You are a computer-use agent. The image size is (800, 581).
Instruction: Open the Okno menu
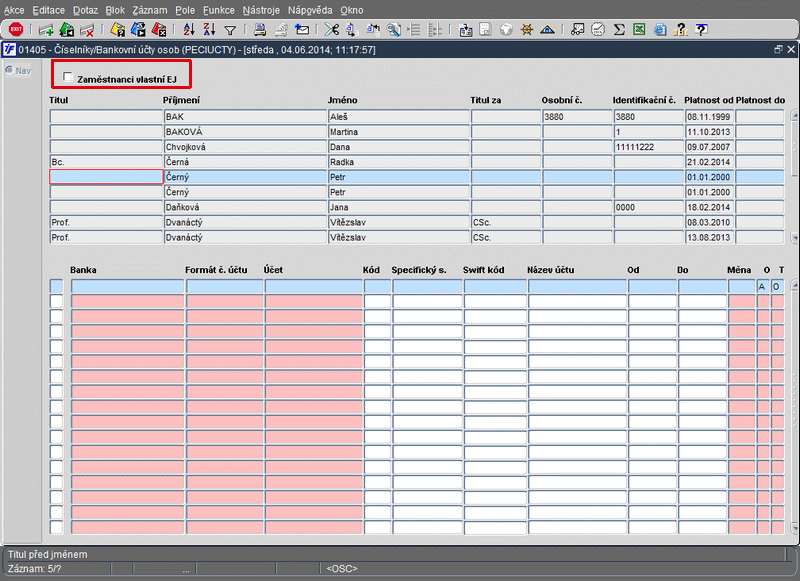click(x=352, y=10)
